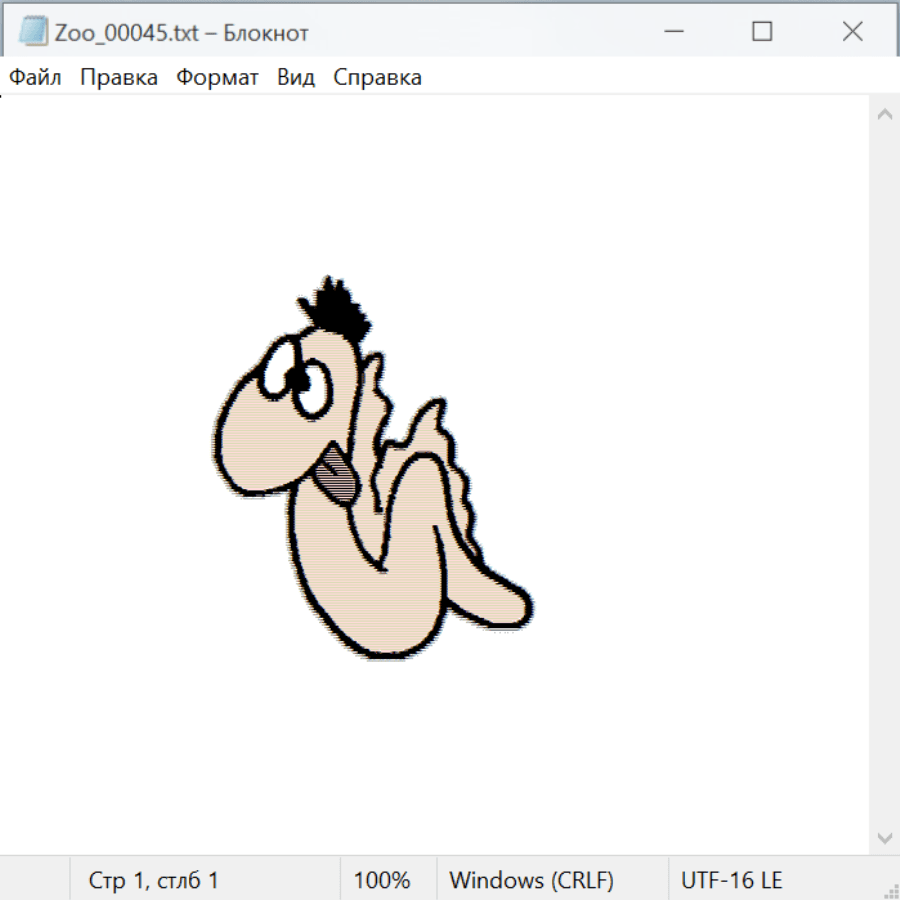This screenshot has height=900, width=900.
Task: Minimize the Блокнот window
Action: [x=672, y=32]
